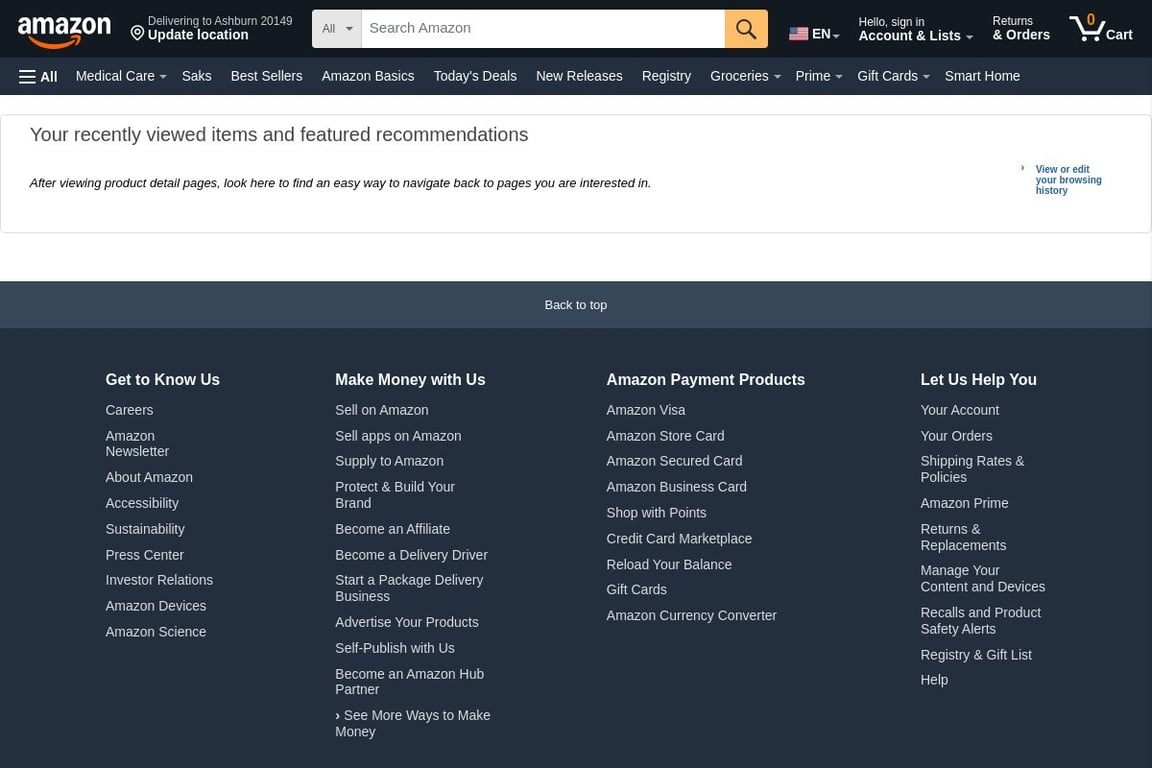Image resolution: width=1152 pixels, height=768 pixels.
Task: Open Shop with Points link
Action: click(x=656, y=513)
